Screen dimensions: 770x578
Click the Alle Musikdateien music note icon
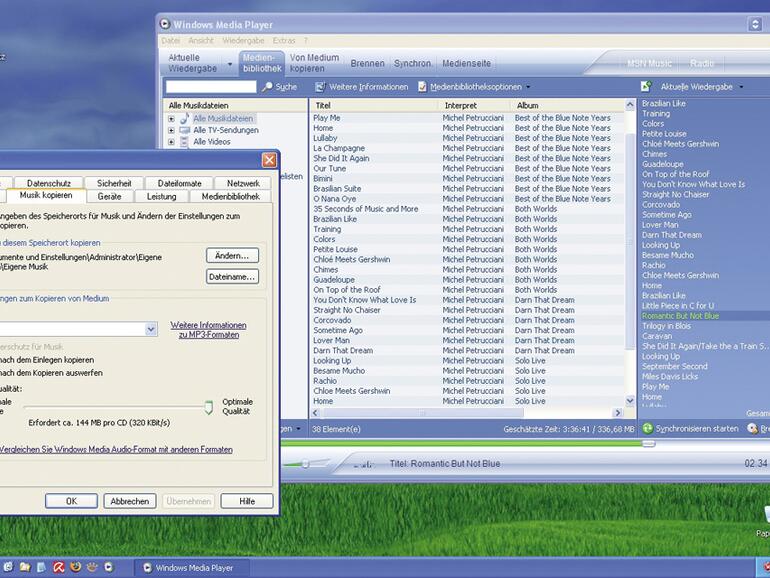pos(185,118)
